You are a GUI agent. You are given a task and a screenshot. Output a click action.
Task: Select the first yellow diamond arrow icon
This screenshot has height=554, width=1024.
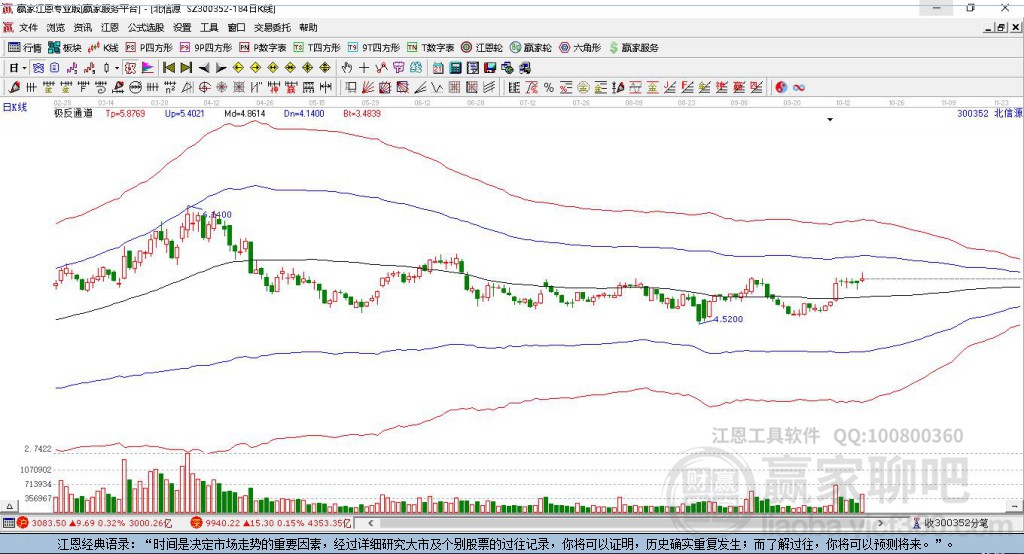click(238, 68)
